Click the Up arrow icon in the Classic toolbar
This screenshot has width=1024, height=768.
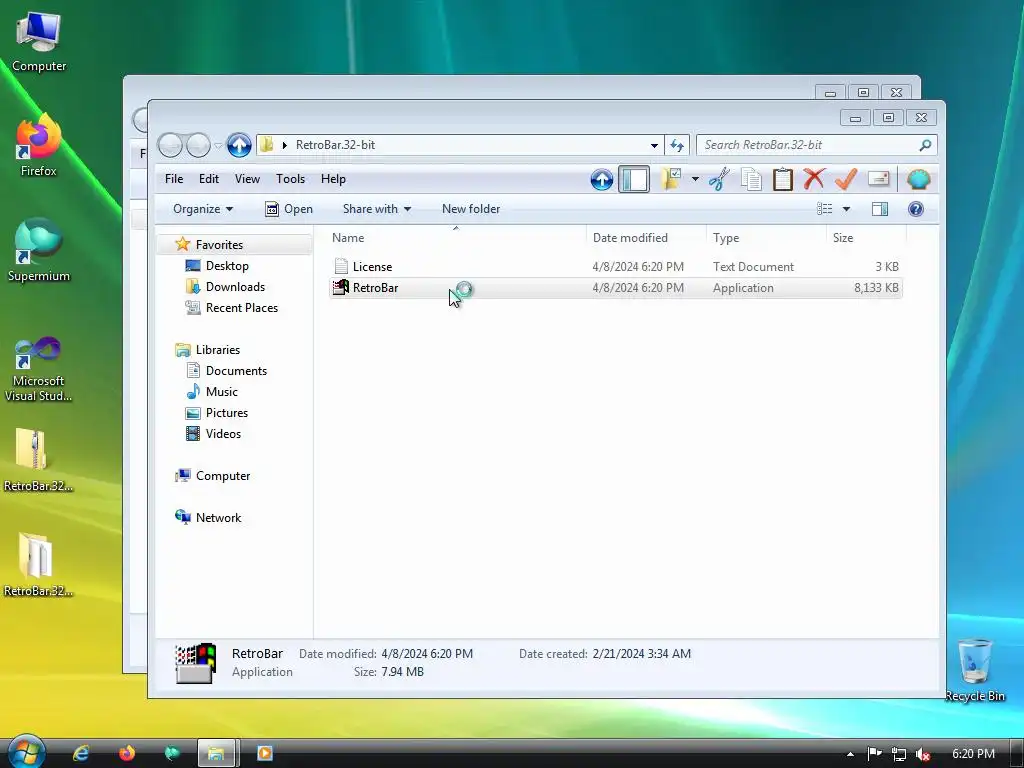coord(601,179)
